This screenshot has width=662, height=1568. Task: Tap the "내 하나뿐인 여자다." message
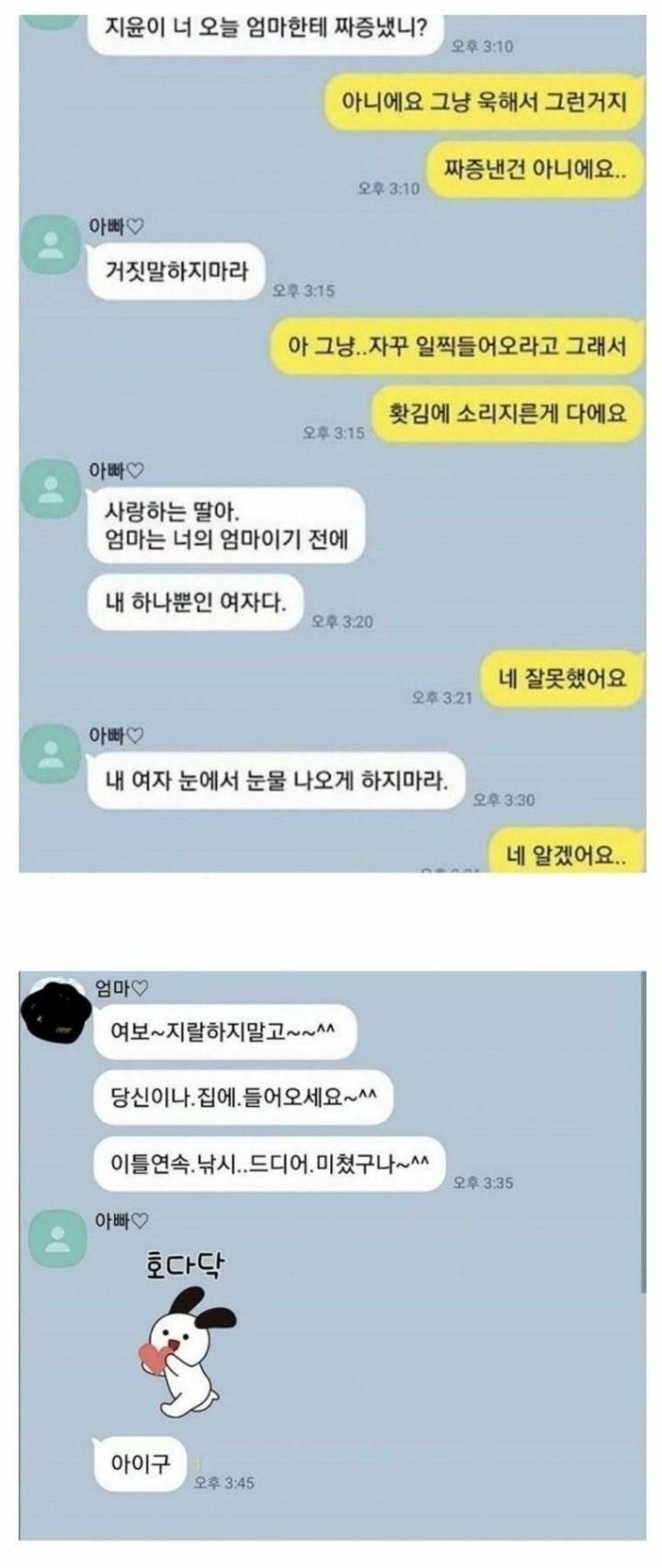point(196,603)
